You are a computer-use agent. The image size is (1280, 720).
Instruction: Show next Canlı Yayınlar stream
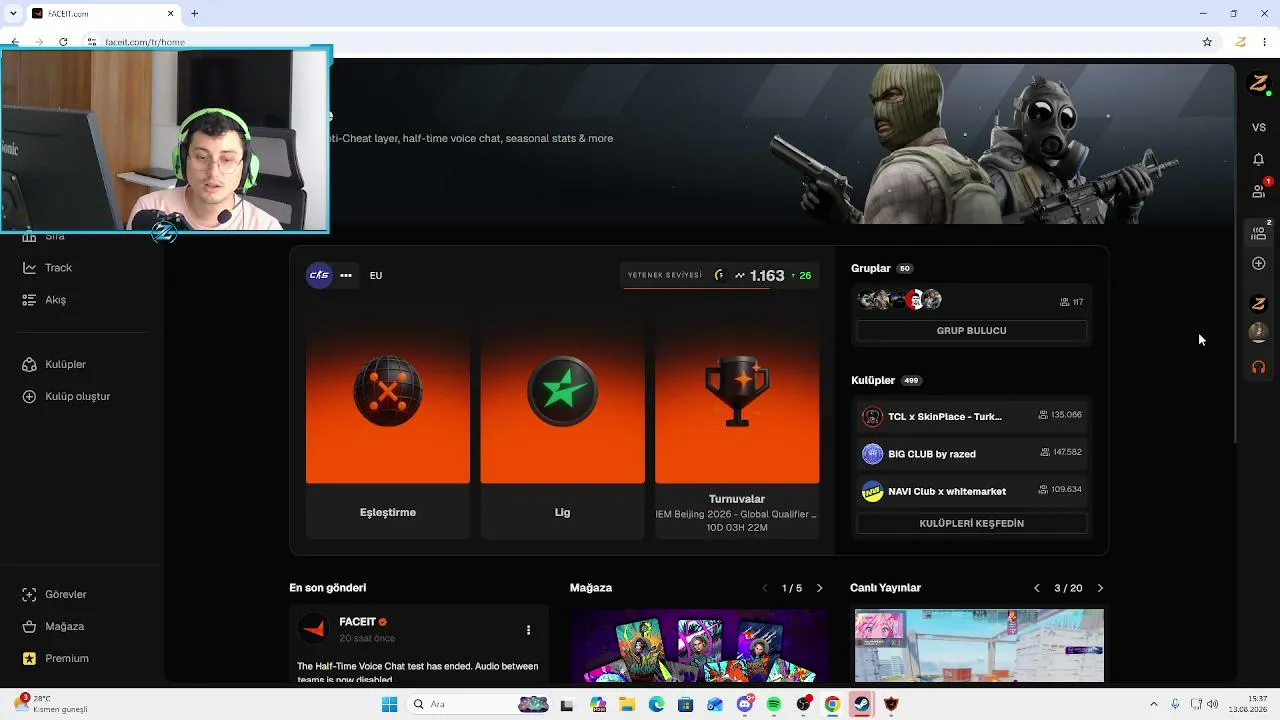click(x=1100, y=588)
